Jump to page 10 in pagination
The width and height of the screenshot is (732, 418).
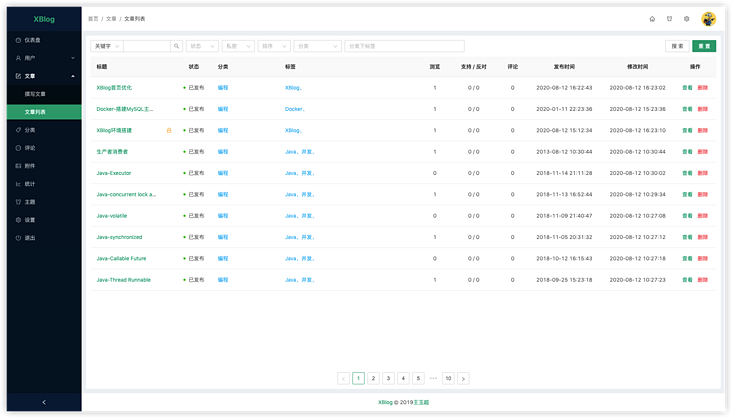click(x=448, y=378)
